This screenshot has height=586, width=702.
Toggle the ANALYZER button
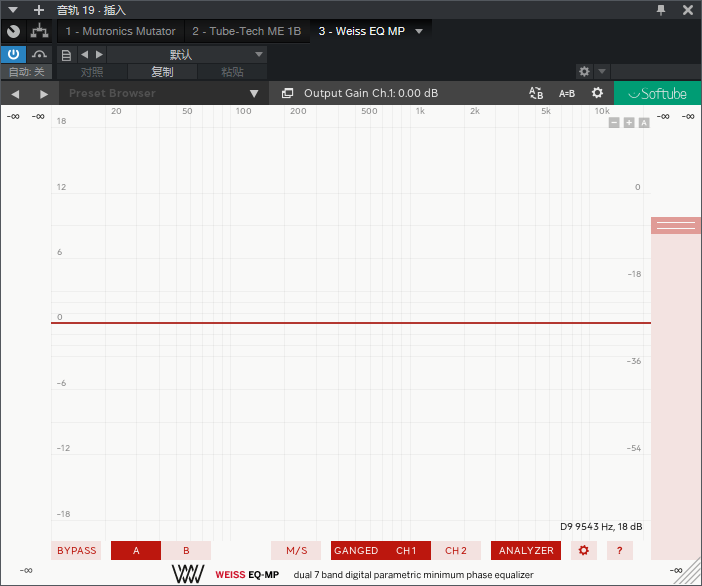click(526, 551)
